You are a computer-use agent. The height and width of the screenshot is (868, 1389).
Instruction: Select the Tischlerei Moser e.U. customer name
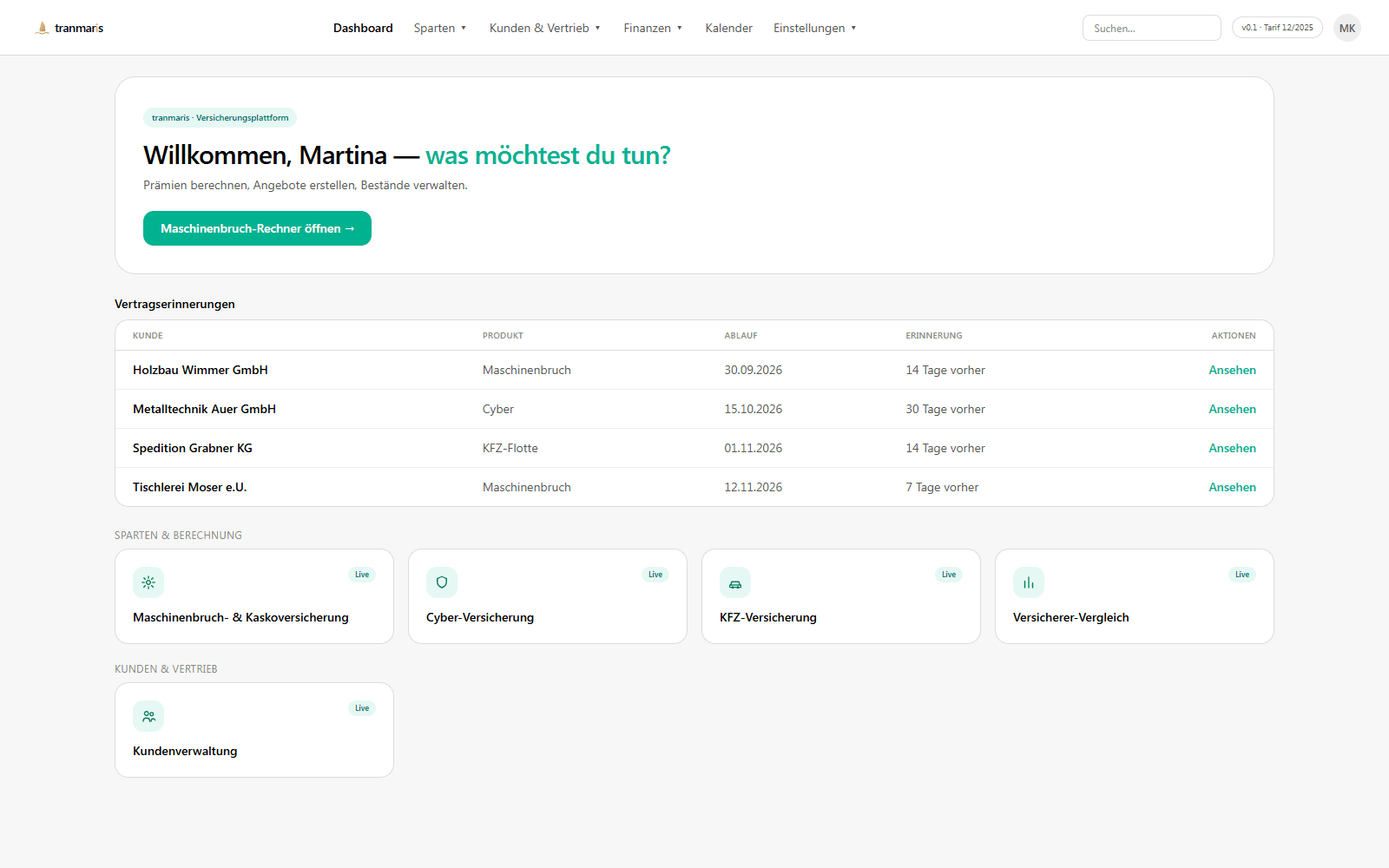tap(190, 487)
